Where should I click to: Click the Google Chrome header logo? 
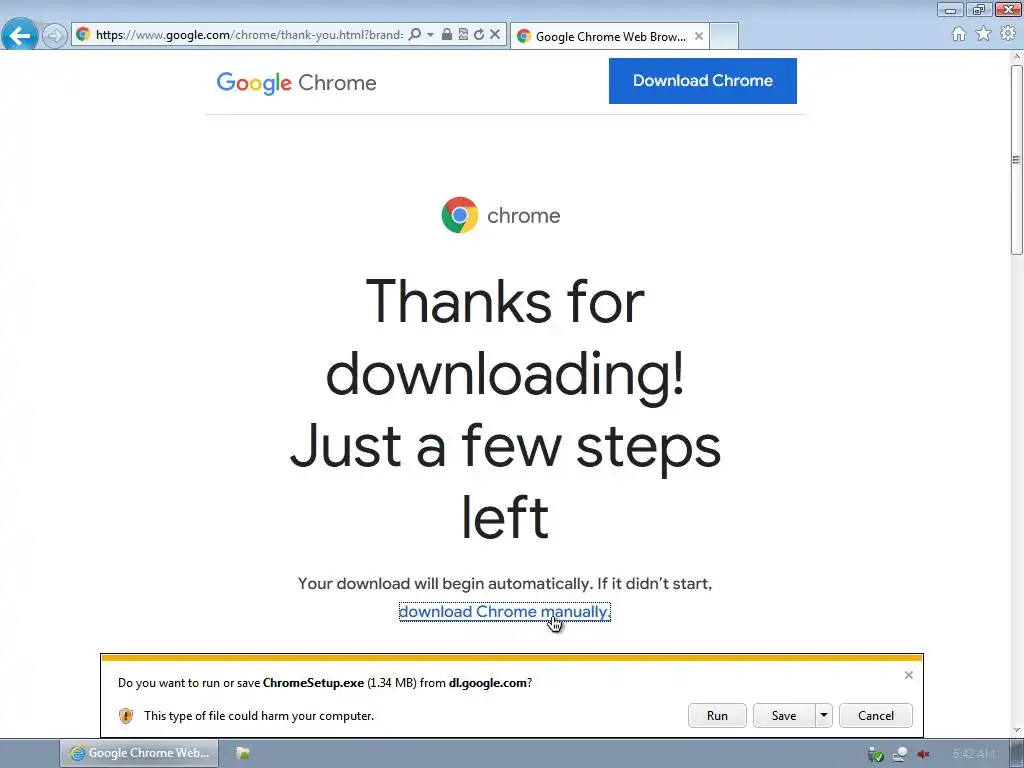pyautogui.click(x=296, y=83)
